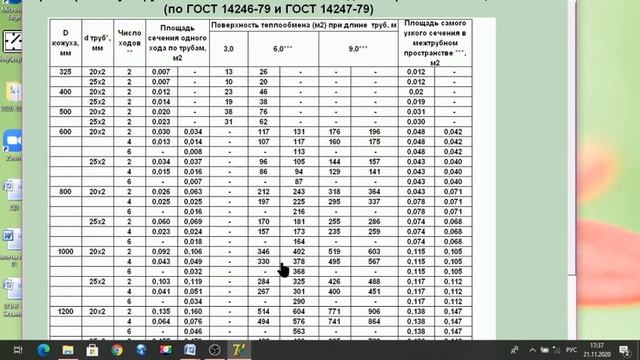Viewport: 640px width, 360px height.
Task: Click the casing diameter cell '600'
Action: coord(65,132)
